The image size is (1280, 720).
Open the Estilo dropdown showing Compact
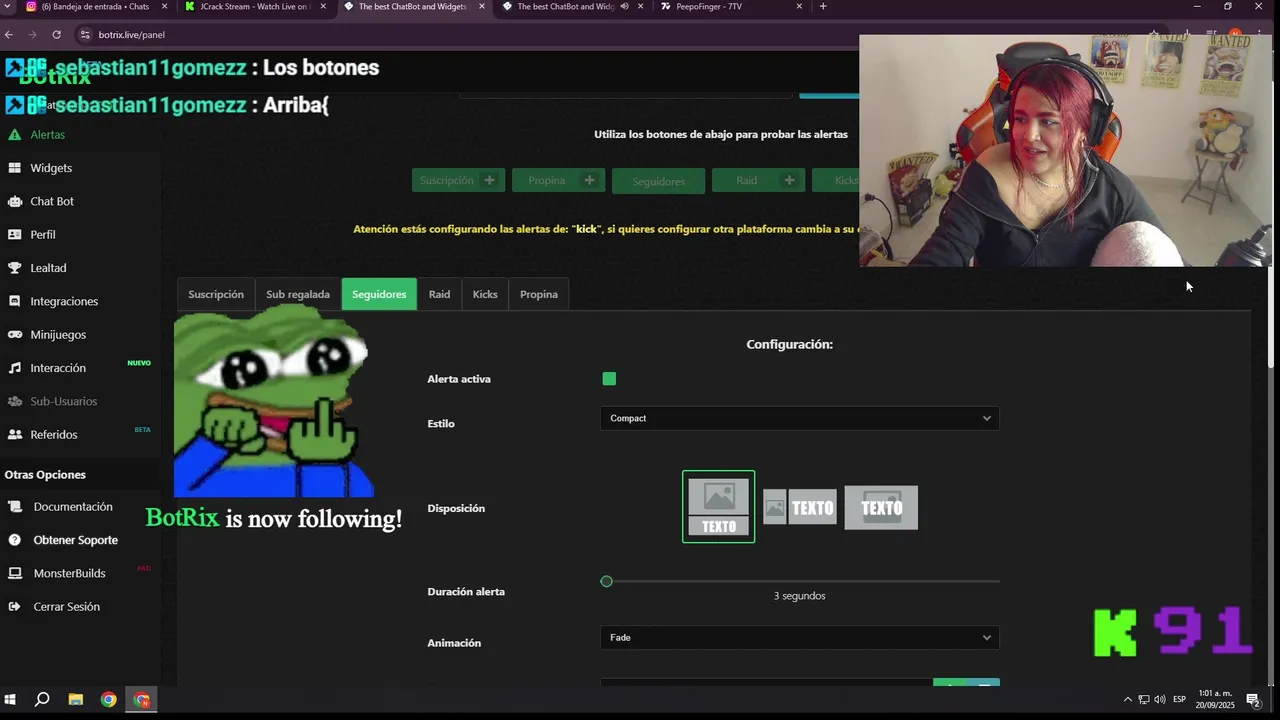799,418
